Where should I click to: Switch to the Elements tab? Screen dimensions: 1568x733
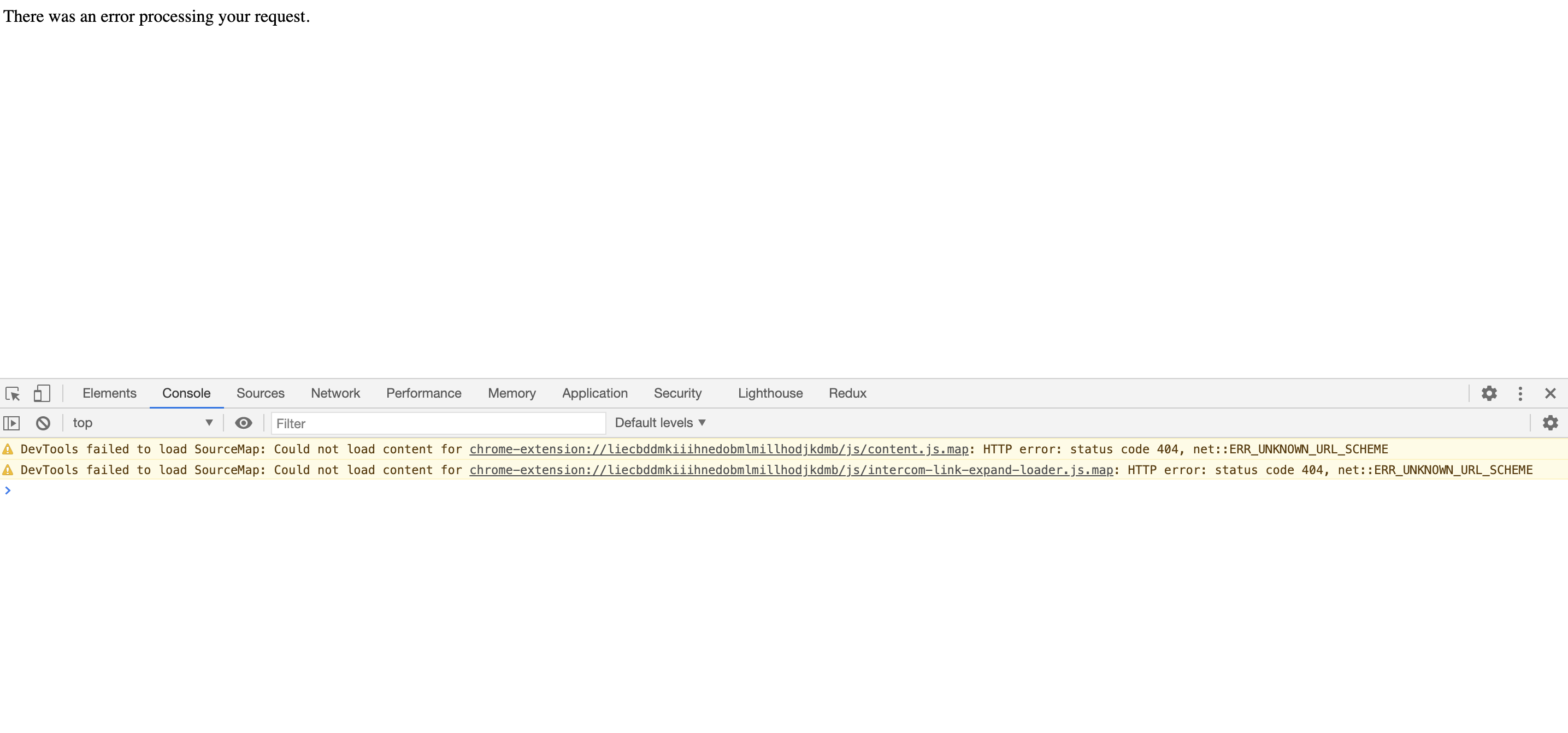(x=110, y=394)
